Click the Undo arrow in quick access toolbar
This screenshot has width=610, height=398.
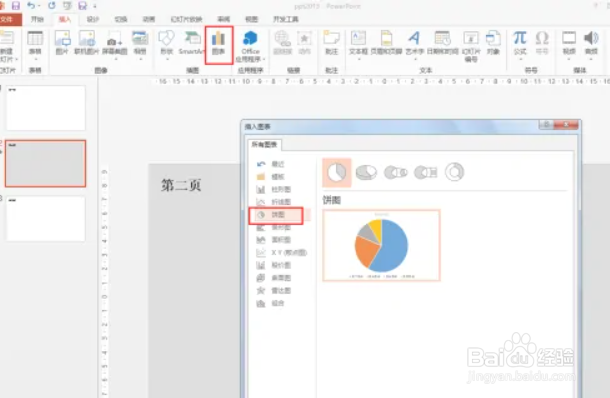point(31,5)
